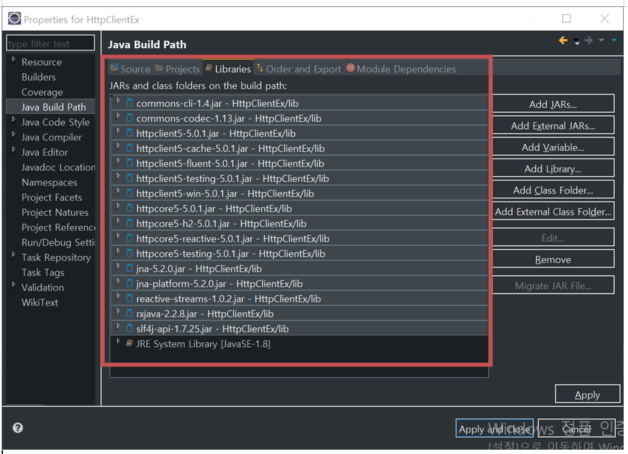Open the Module Dependencies tab

(401, 69)
